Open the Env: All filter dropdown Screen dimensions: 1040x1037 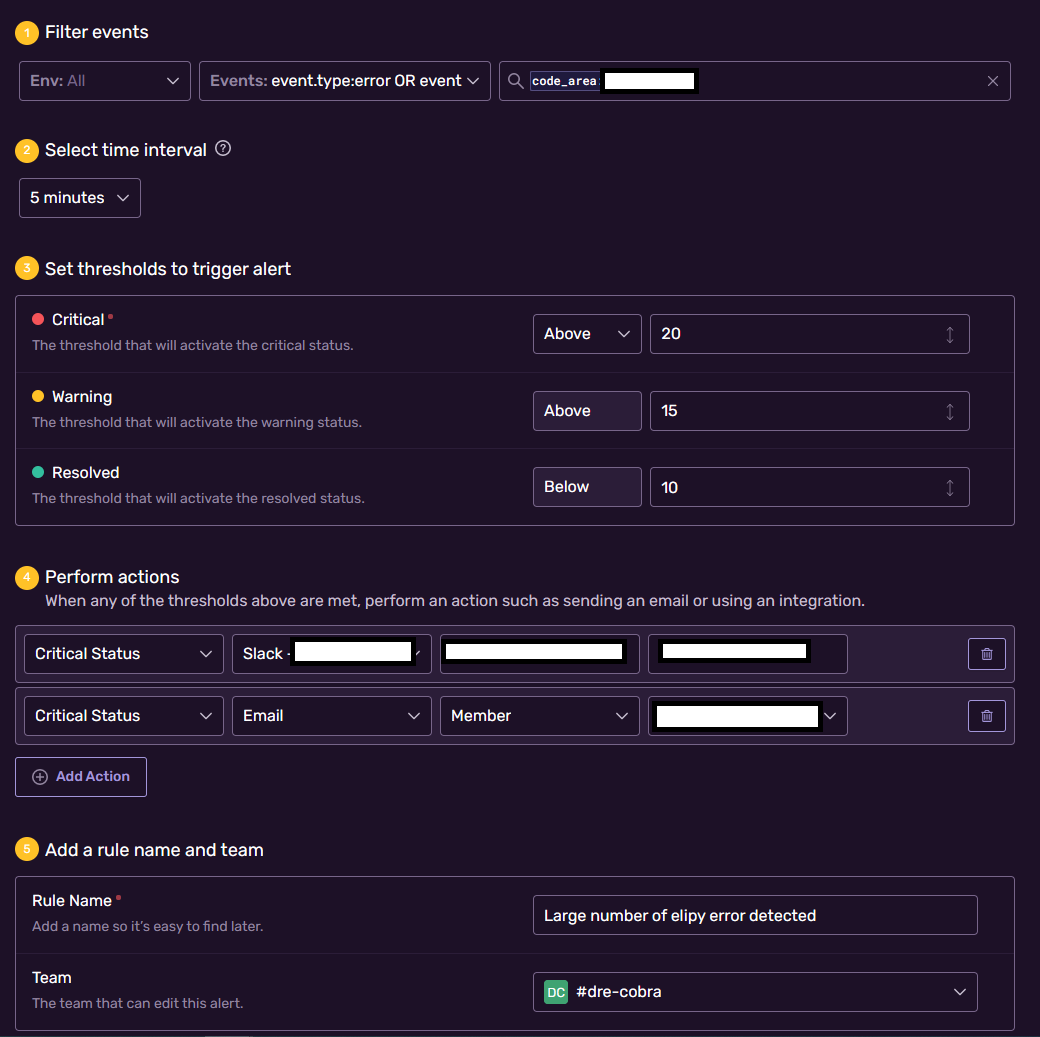[104, 81]
